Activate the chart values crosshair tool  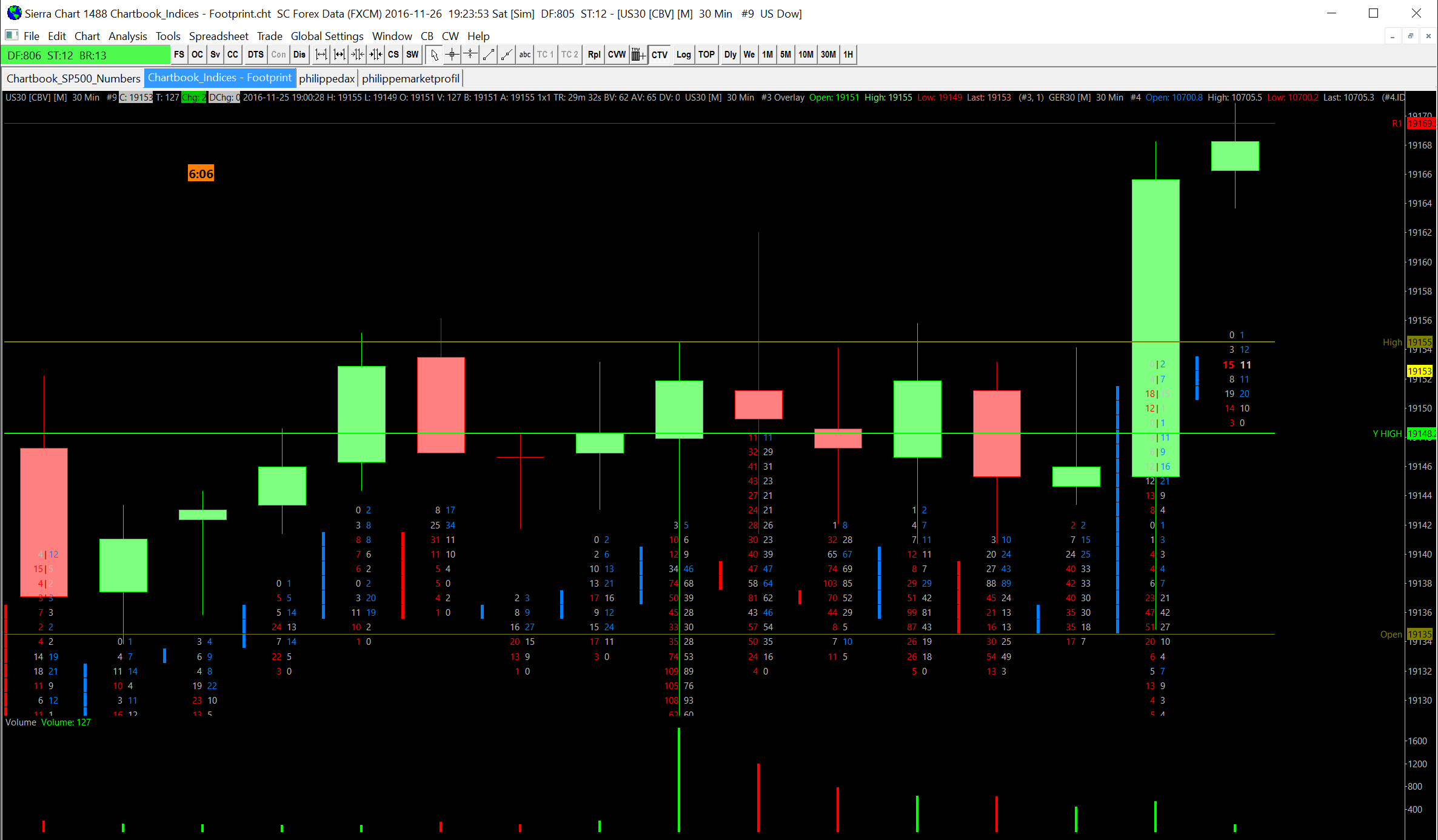coord(452,55)
